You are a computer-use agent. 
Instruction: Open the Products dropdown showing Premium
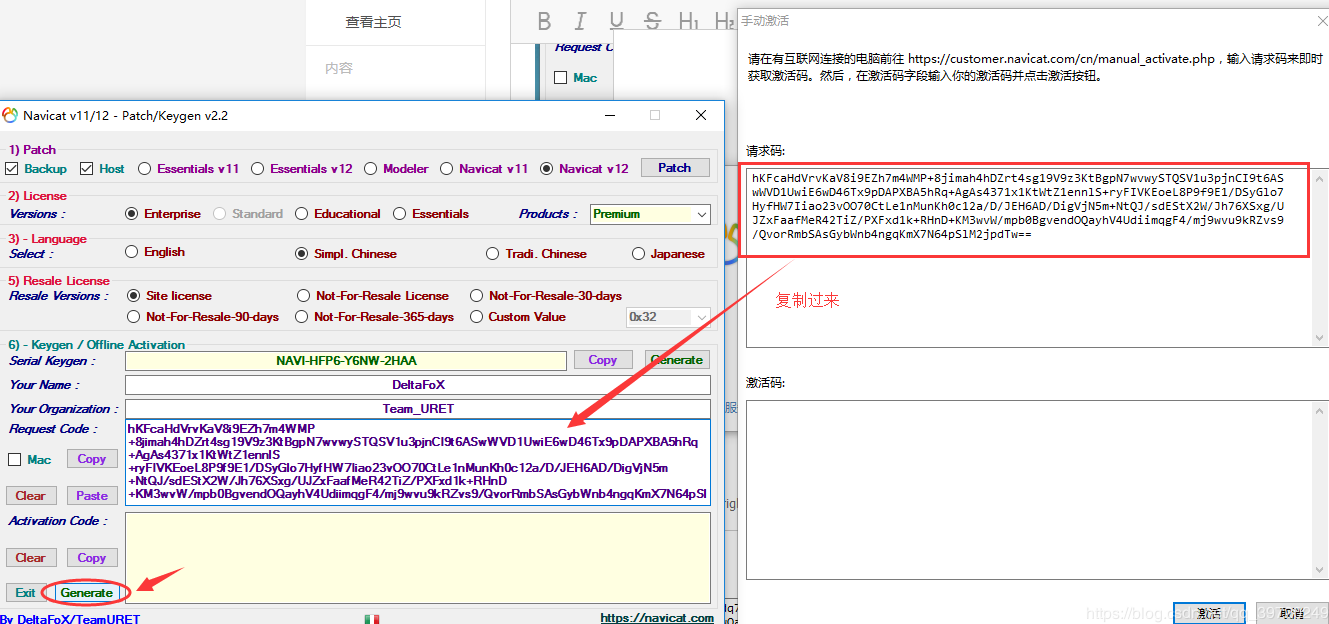[650, 214]
